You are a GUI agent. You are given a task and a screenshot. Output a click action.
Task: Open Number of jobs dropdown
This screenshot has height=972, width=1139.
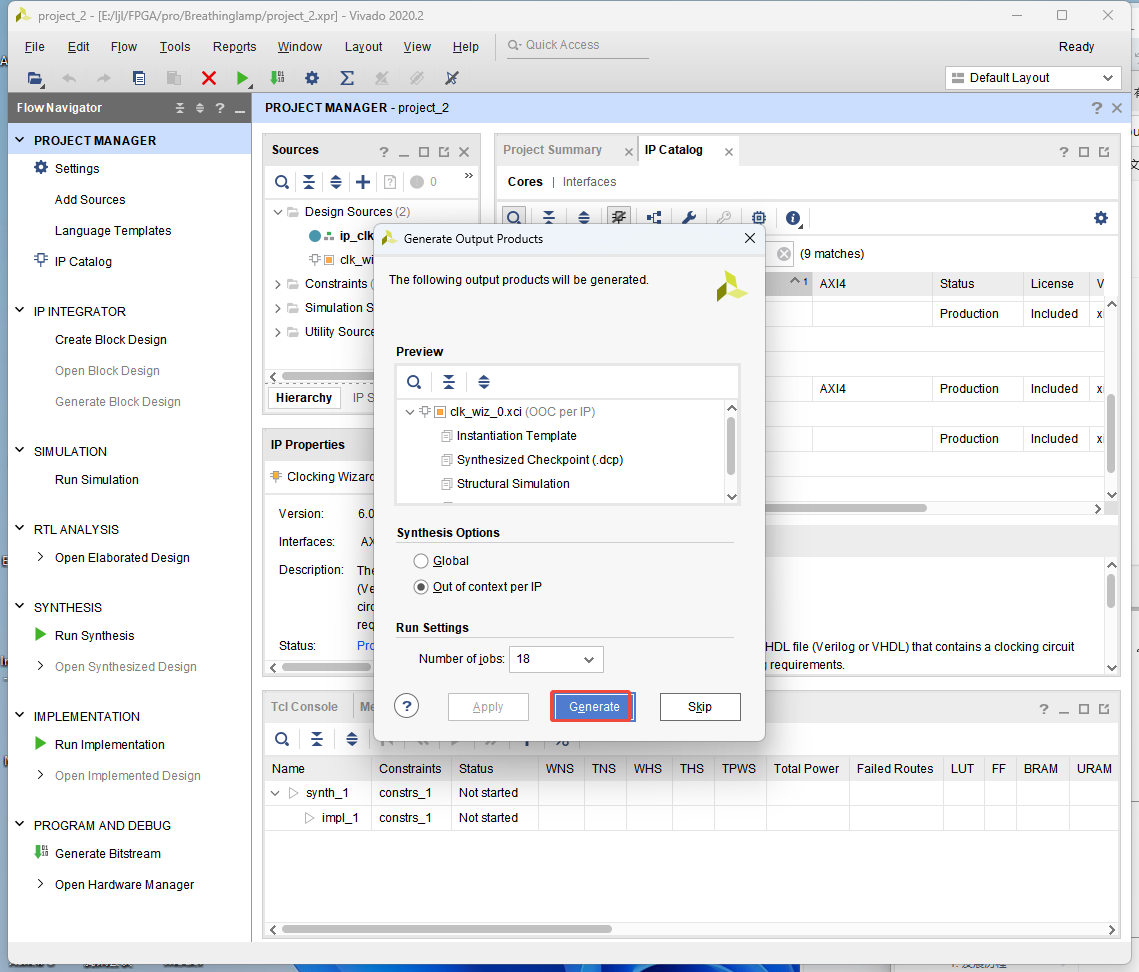pos(556,660)
